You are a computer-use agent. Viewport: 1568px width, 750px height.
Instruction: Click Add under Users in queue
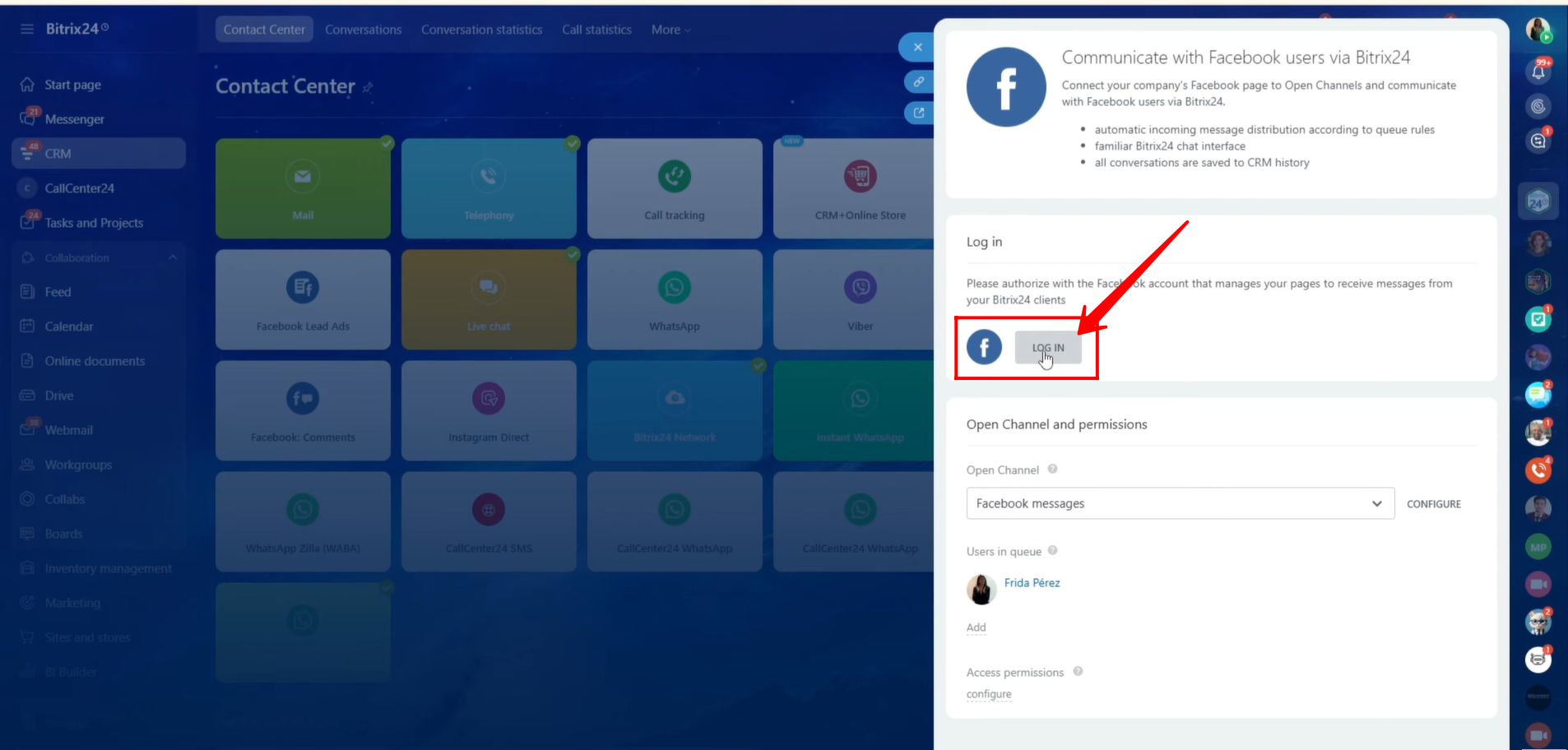[x=976, y=627]
